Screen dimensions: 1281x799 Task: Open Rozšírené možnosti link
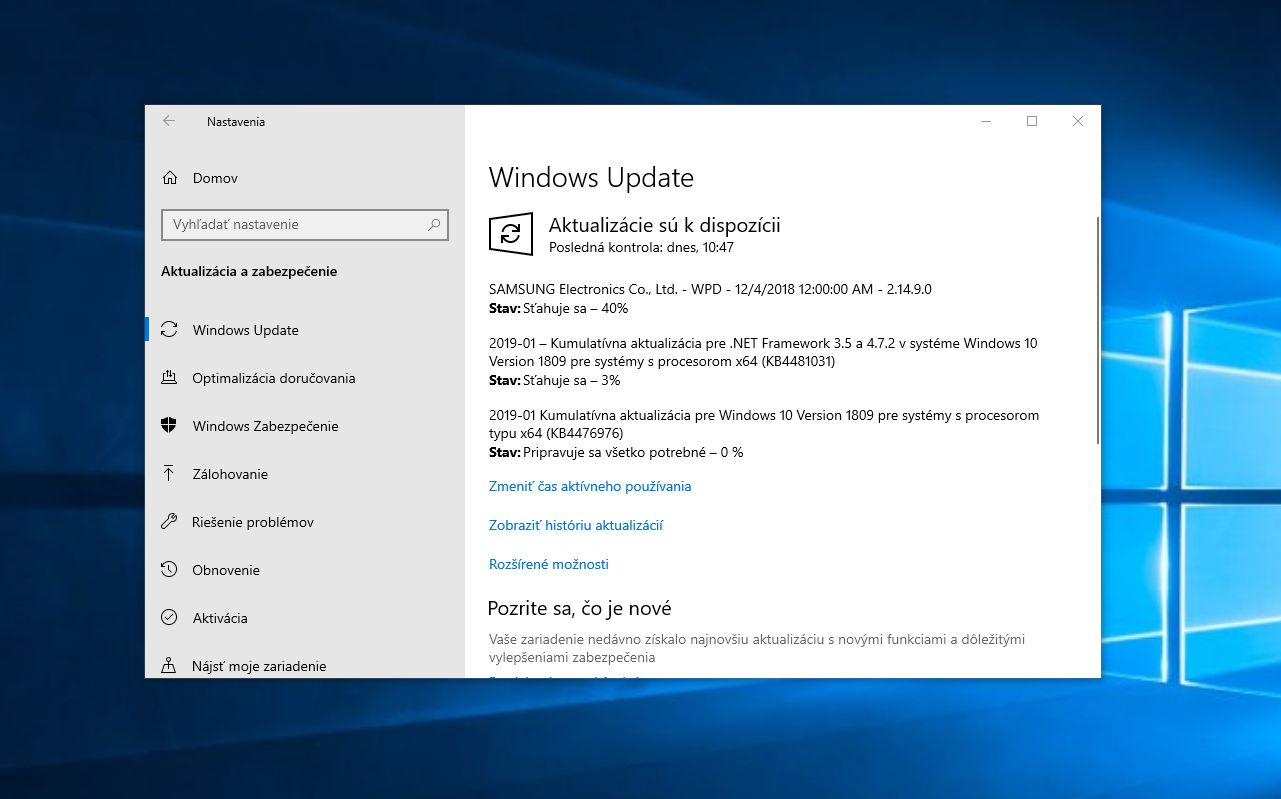coord(549,564)
